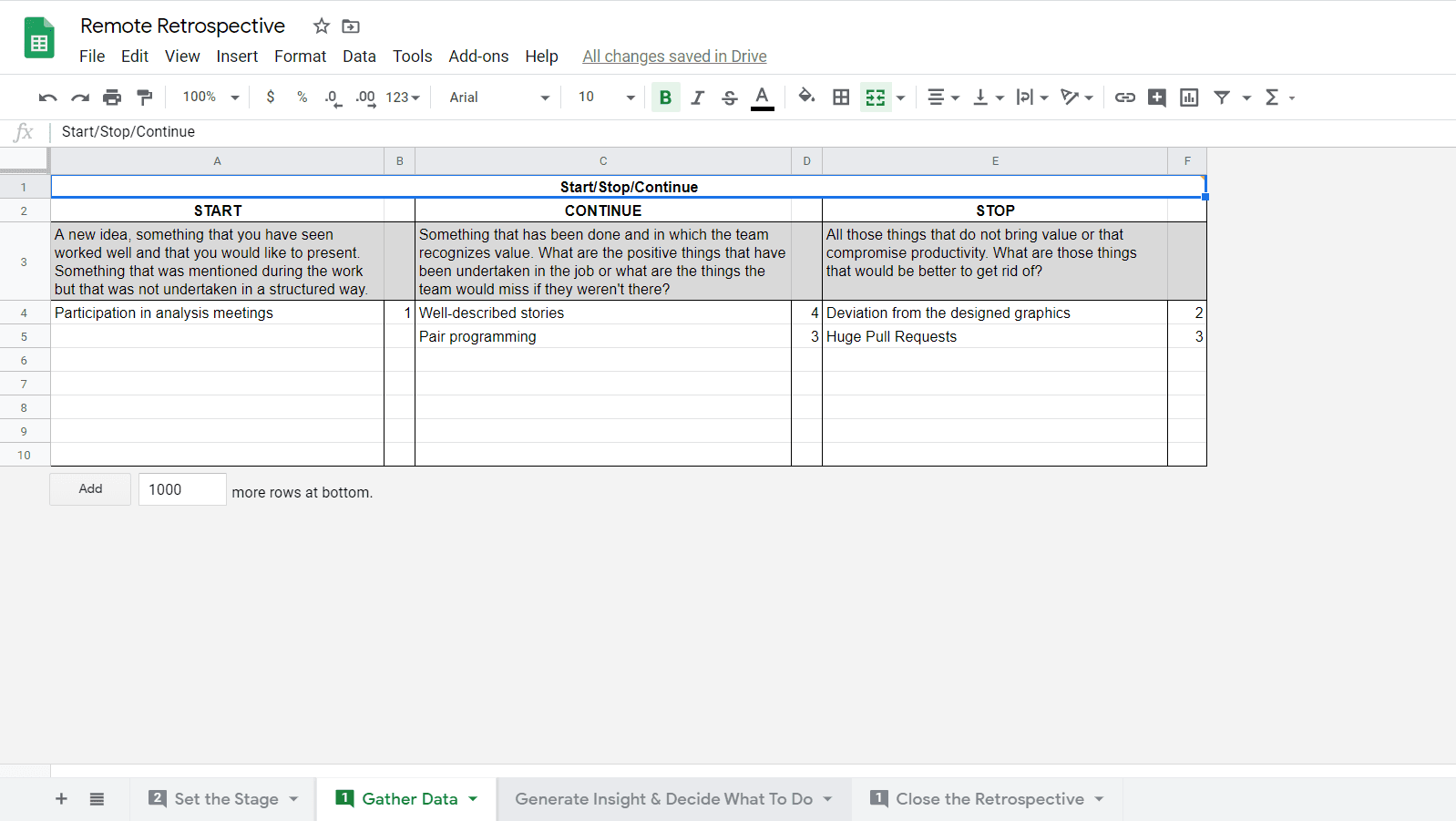
Task: Open the Functions sigma dropdown
Action: tap(1280, 97)
